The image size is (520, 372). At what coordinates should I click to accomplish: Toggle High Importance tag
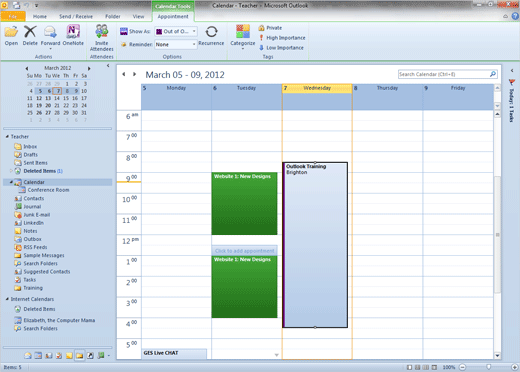(282, 38)
